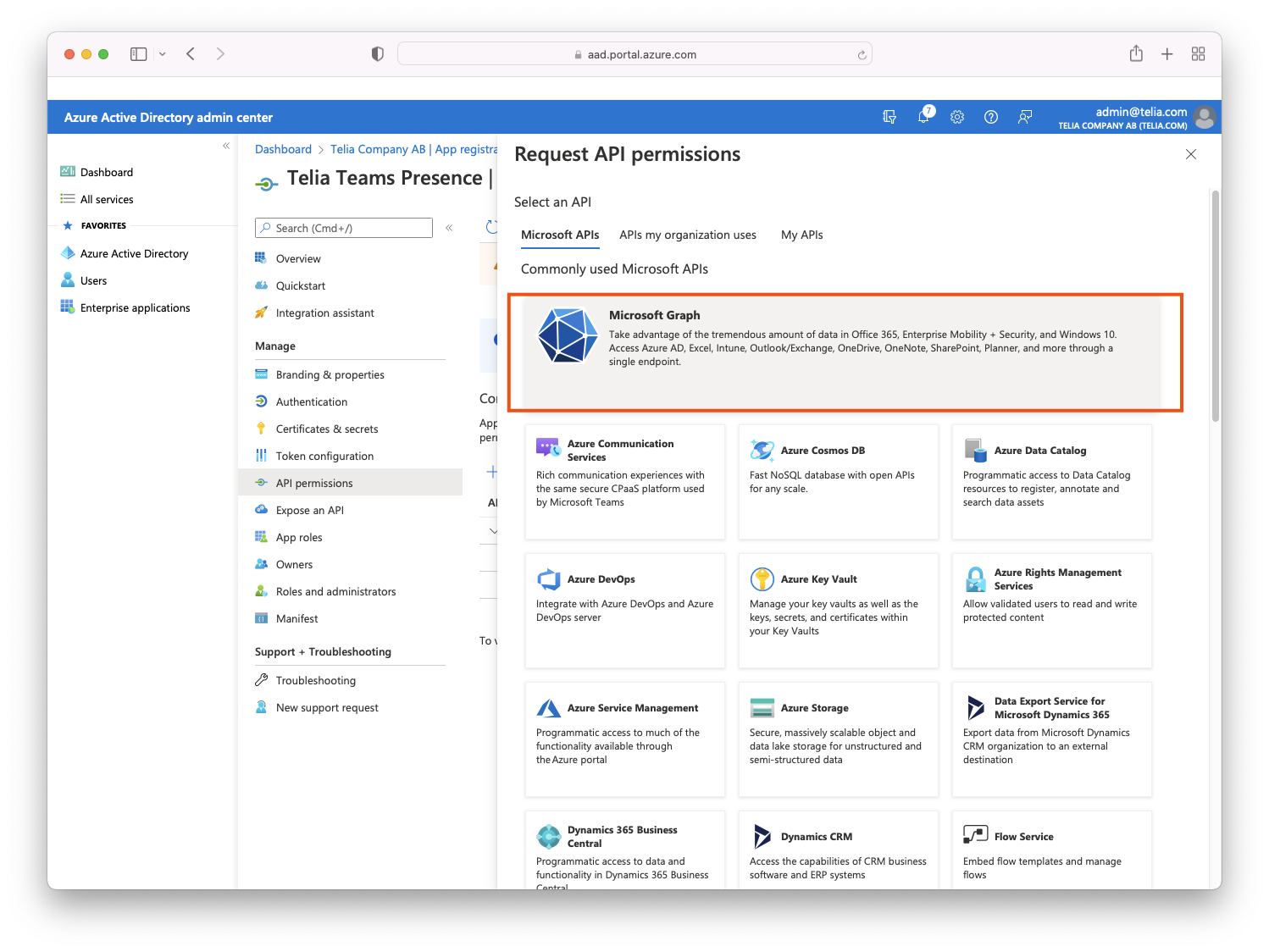The height and width of the screenshot is (952, 1269).
Task: Select Dynamics 365 Business Central icon
Action: click(x=549, y=836)
